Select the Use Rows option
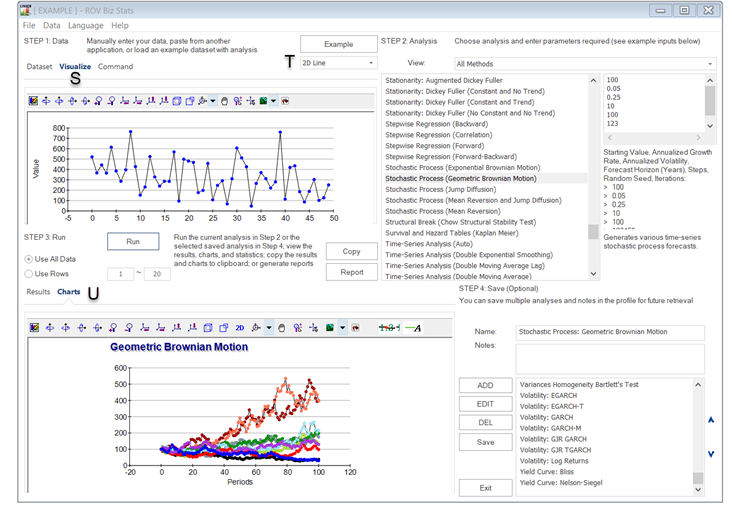Screen dimensions: 732x512 (x=29, y=274)
